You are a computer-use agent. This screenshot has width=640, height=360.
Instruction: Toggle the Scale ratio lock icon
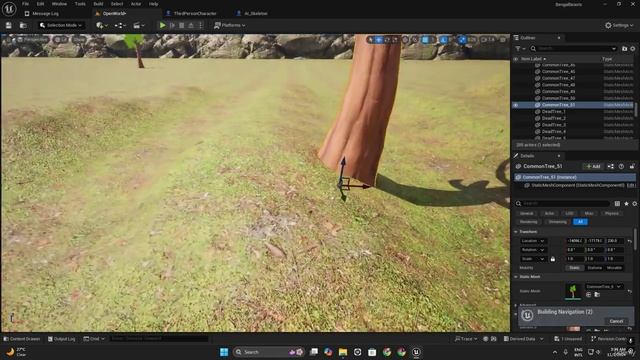coord(553,259)
